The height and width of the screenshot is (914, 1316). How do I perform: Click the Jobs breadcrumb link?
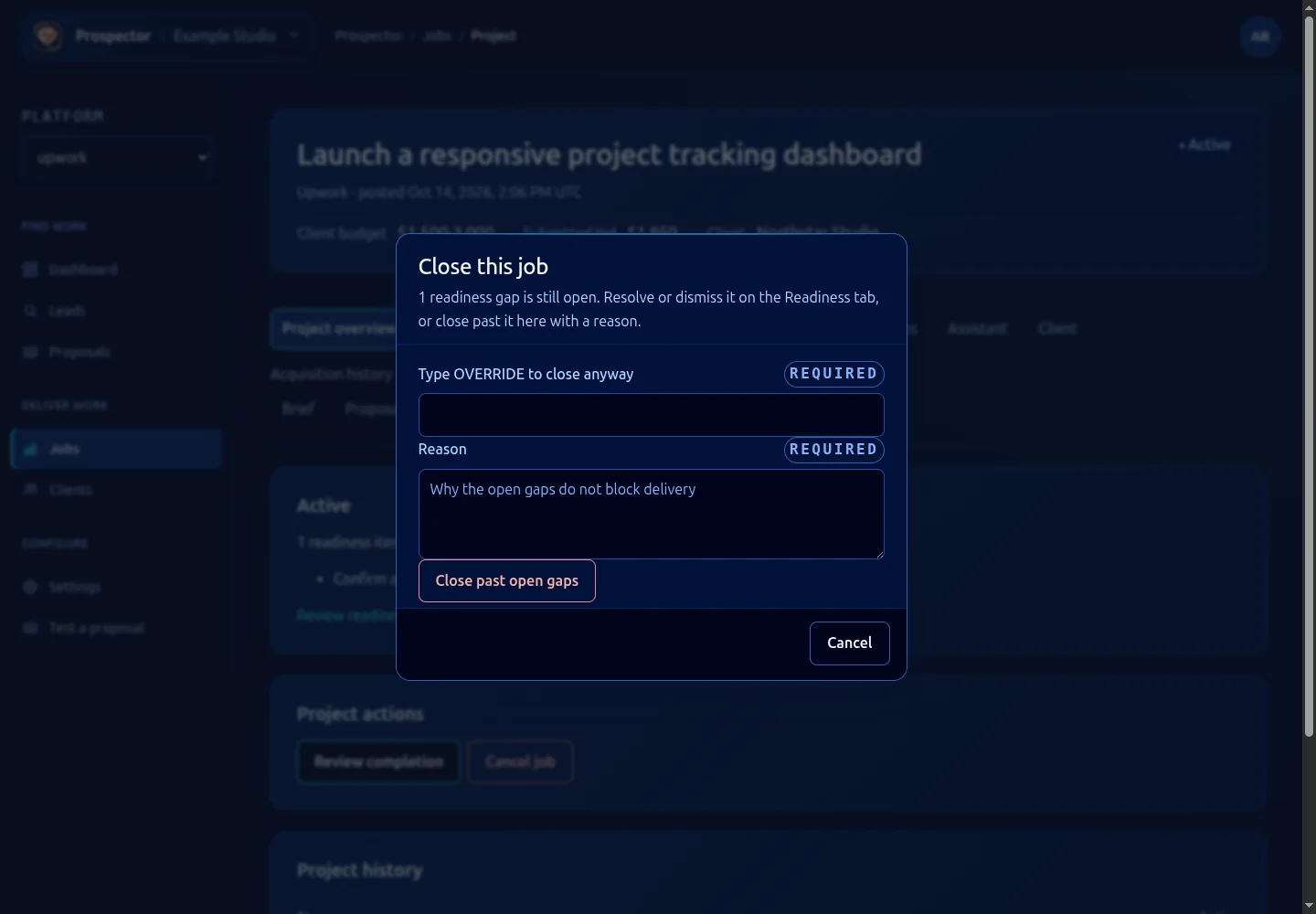[x=437, y=36]
